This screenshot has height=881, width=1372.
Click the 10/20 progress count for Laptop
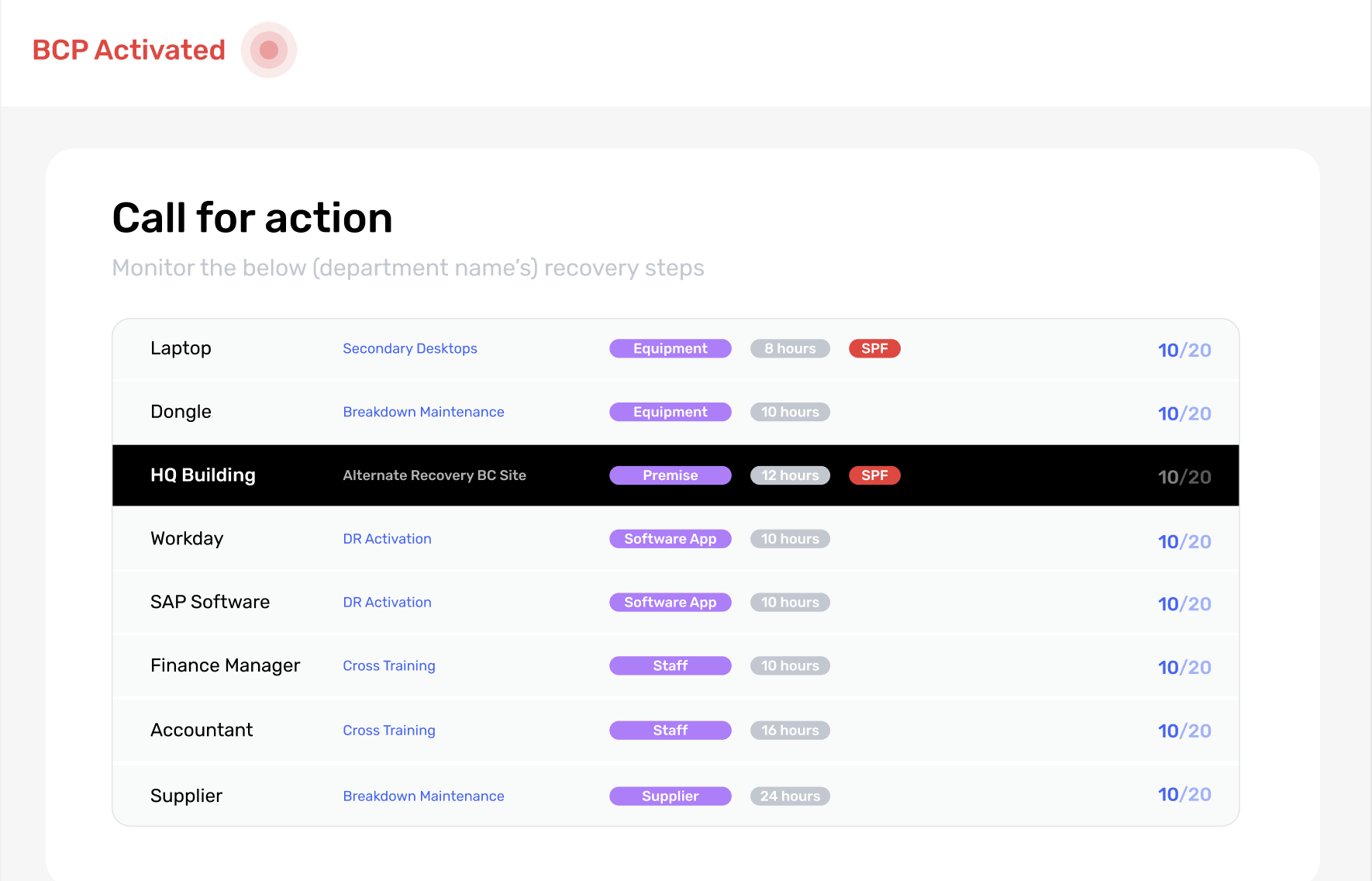coord(1184,351)
